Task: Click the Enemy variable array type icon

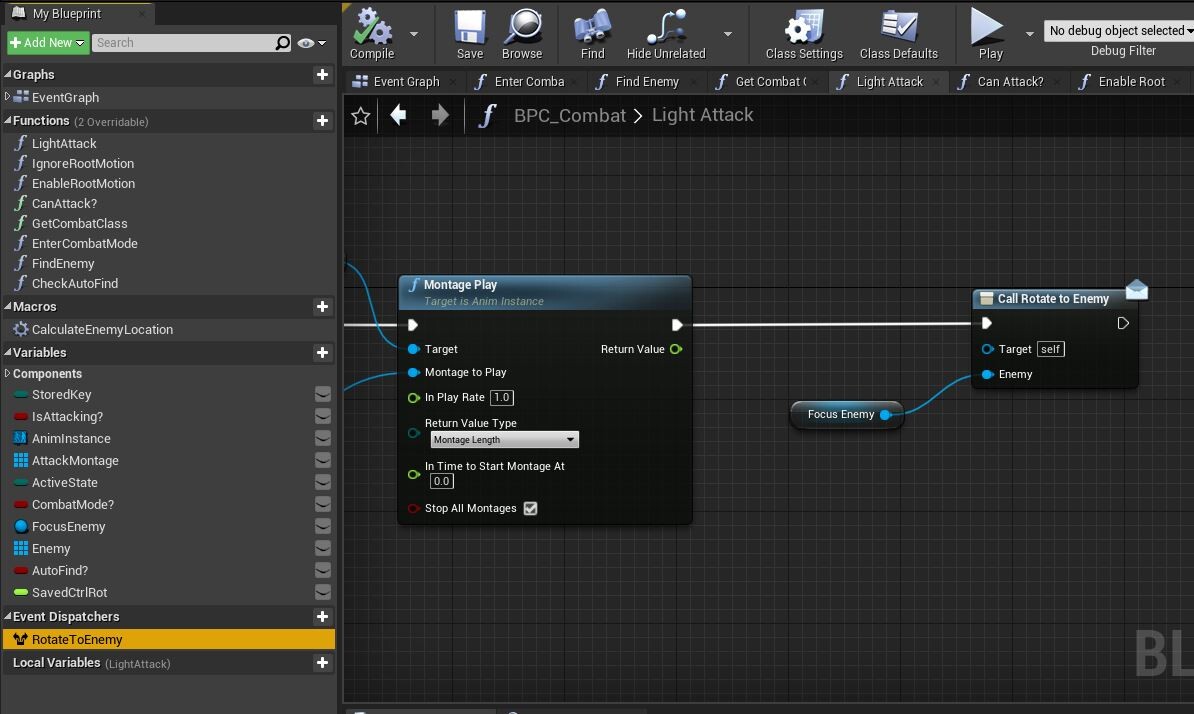Action: pos(21,548)
